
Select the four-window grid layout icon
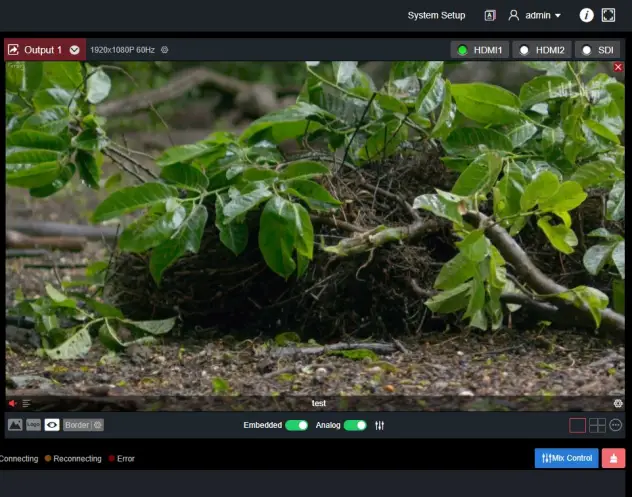pos(597,425)
